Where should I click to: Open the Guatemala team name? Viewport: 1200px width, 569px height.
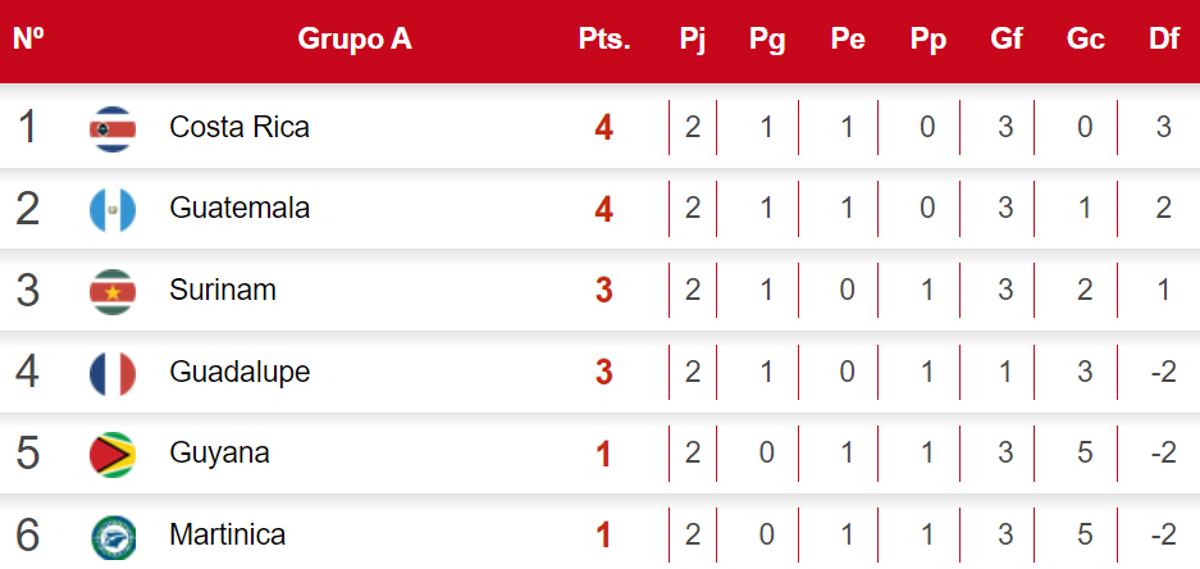[x=239, y=208]
